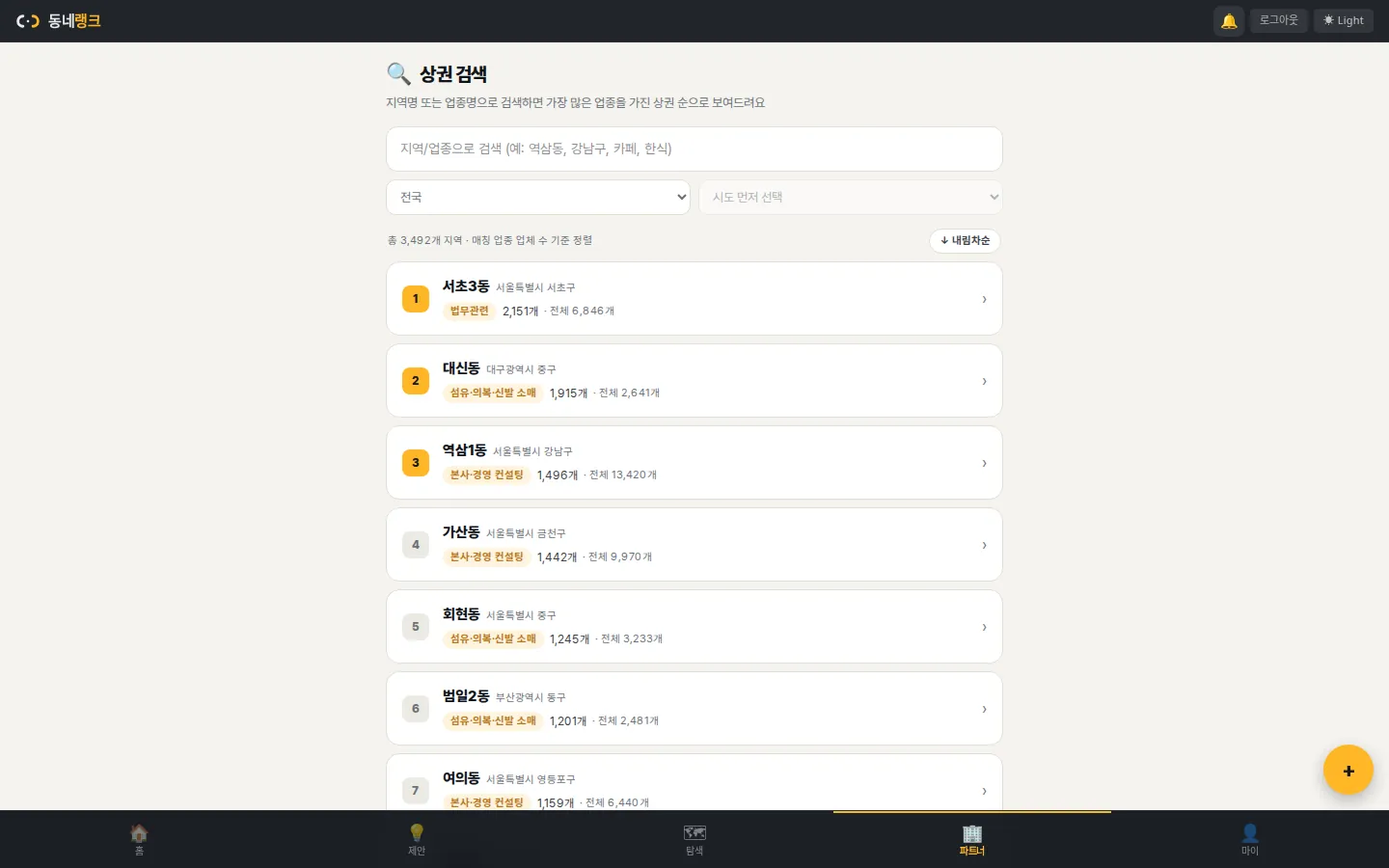This screenshot has width=1389, height=868.
Task: Go to 제안 tab in bottom navigation
Action: (x=417, y=839)
